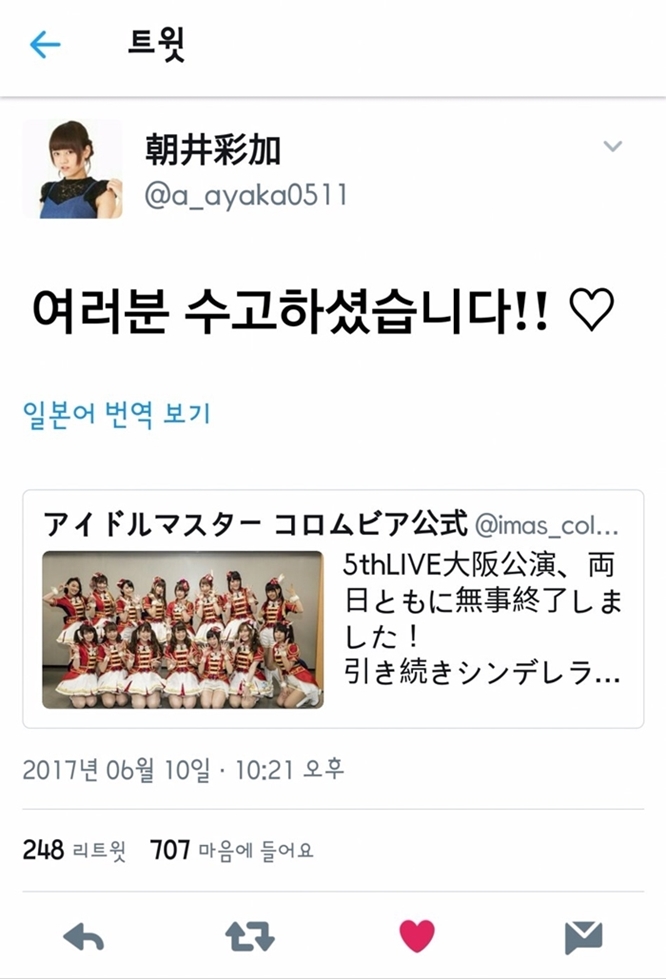Viewport: 666px width, 979px height.
Task: View the quoted tweet's group photo
Action: point(183,629)
